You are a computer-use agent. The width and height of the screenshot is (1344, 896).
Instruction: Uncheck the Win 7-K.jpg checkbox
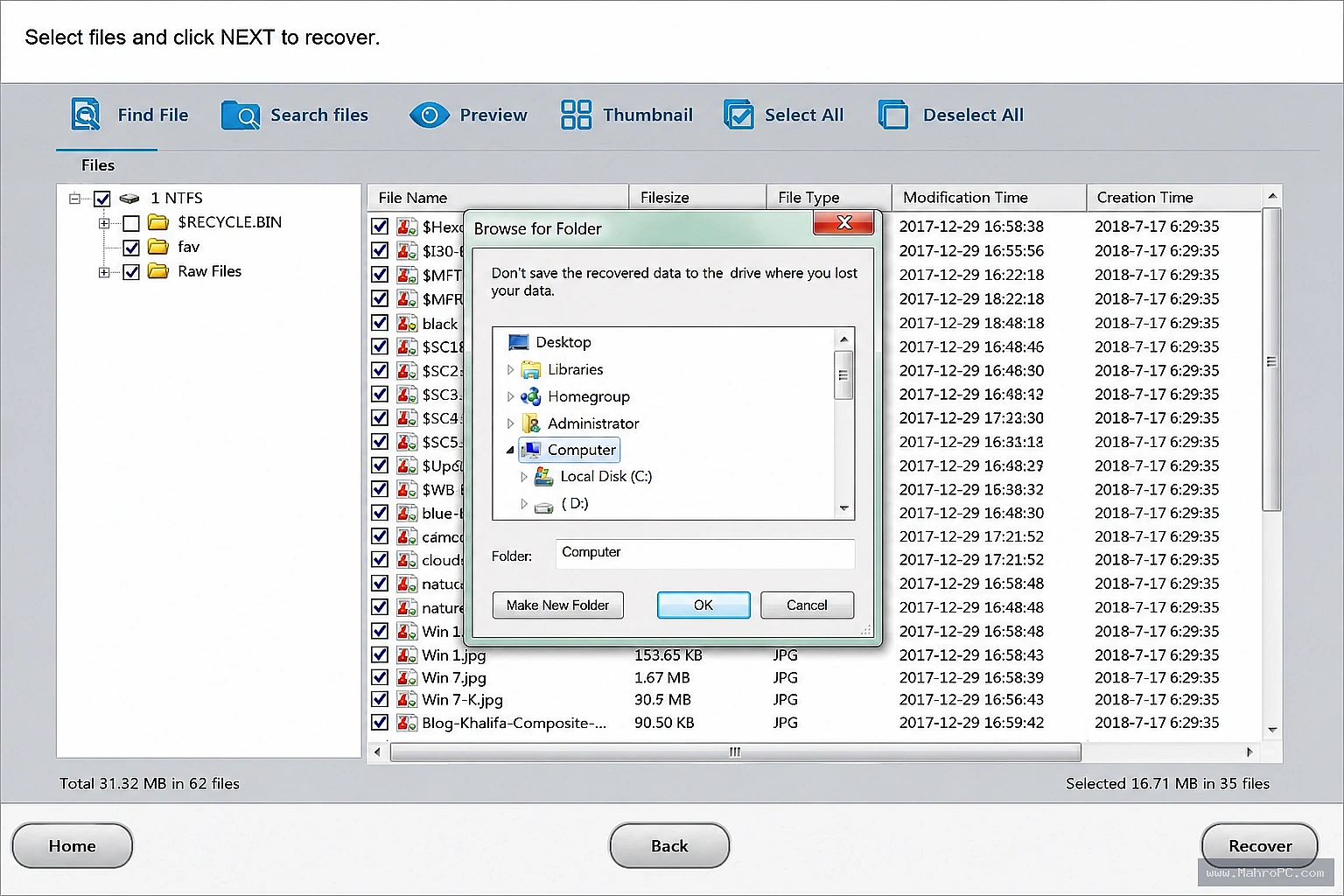pos(380,700)
